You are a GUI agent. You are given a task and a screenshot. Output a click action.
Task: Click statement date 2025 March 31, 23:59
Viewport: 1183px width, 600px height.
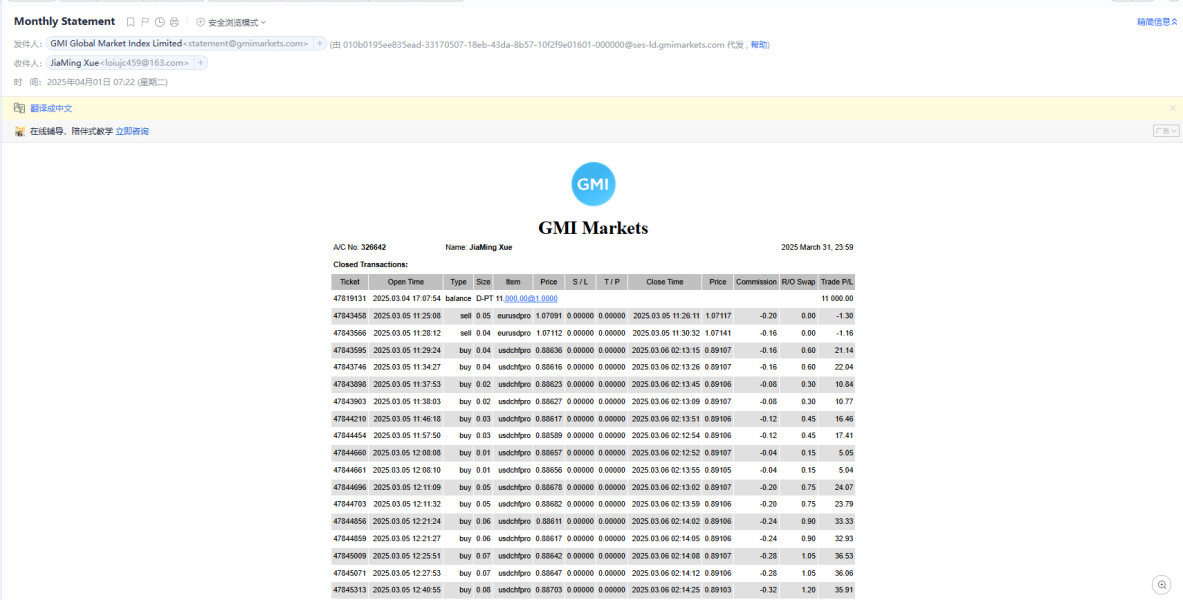coord(817,248)
